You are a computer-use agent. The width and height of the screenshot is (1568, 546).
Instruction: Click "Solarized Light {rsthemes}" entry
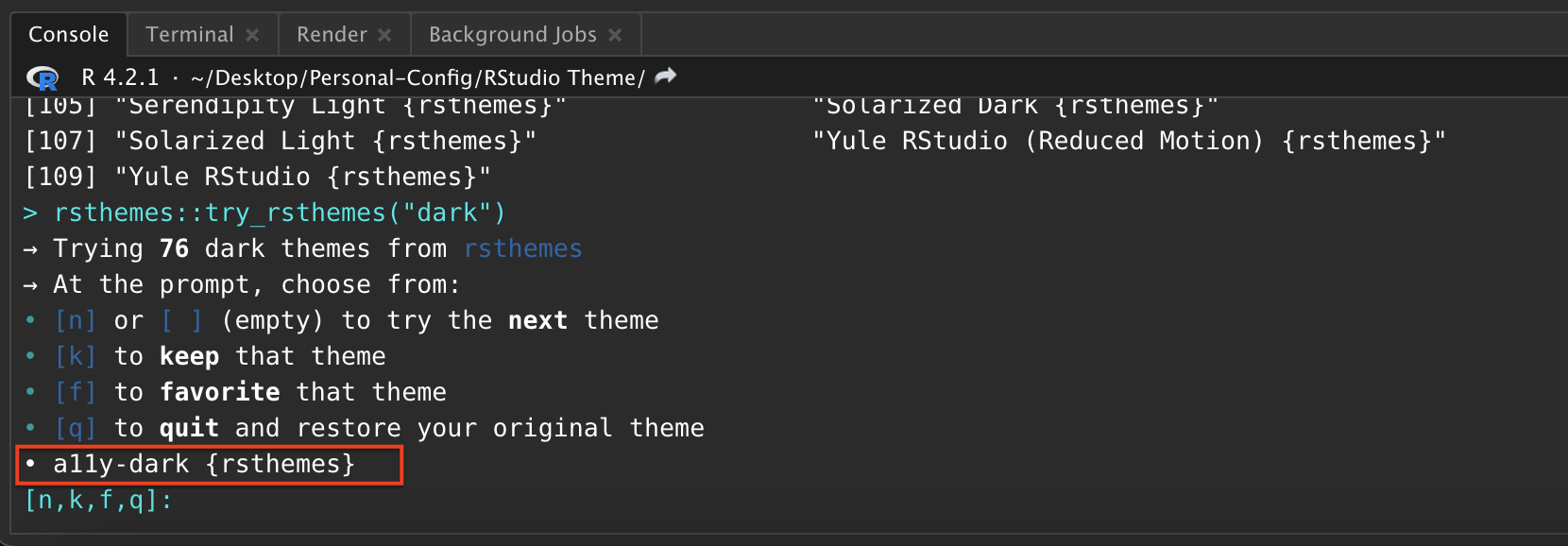(x=326, y=141)
